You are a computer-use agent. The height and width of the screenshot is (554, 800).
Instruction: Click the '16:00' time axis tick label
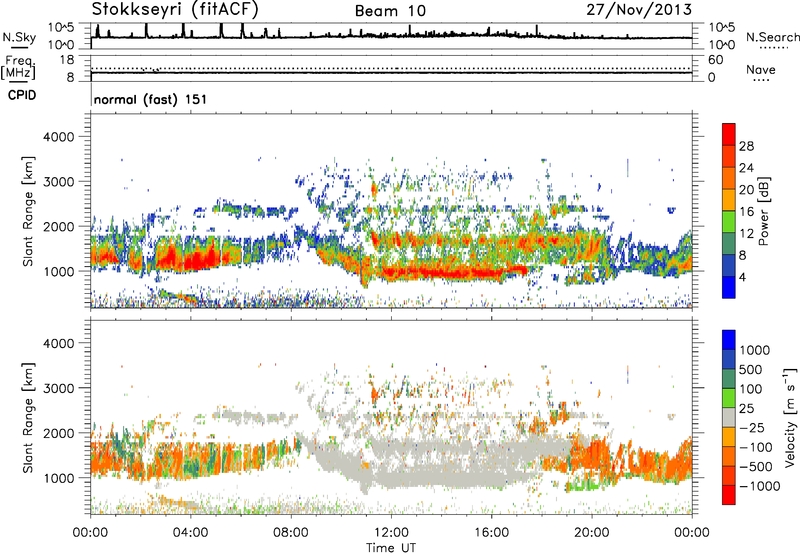point(492,533)
